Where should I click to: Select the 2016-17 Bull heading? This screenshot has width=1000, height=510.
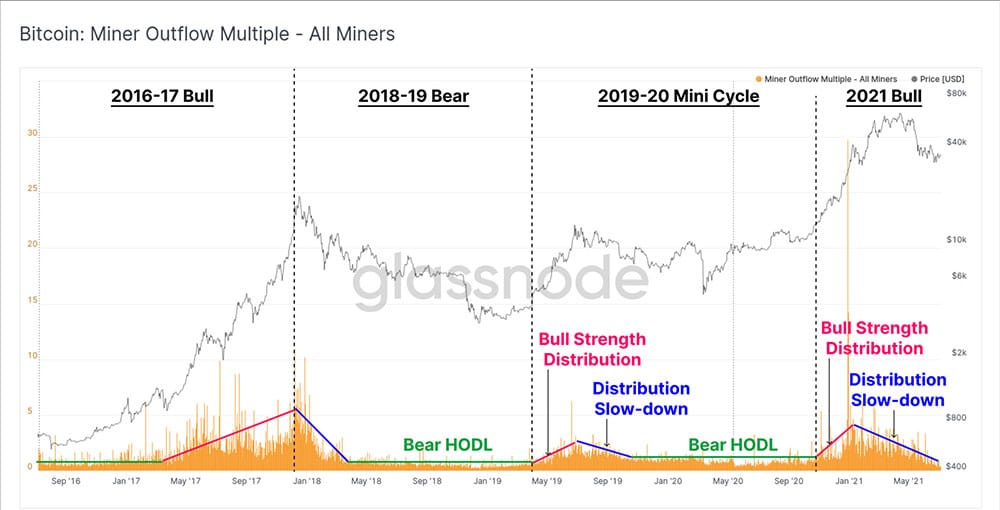162,96
